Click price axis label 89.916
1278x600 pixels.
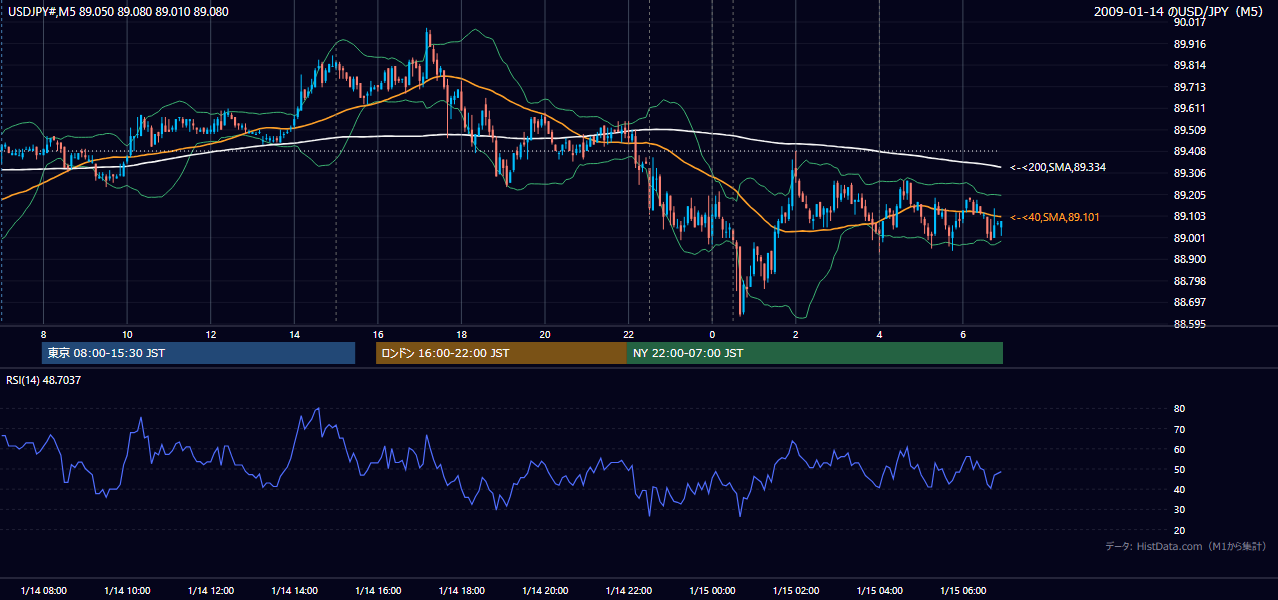coord(1190,44)
